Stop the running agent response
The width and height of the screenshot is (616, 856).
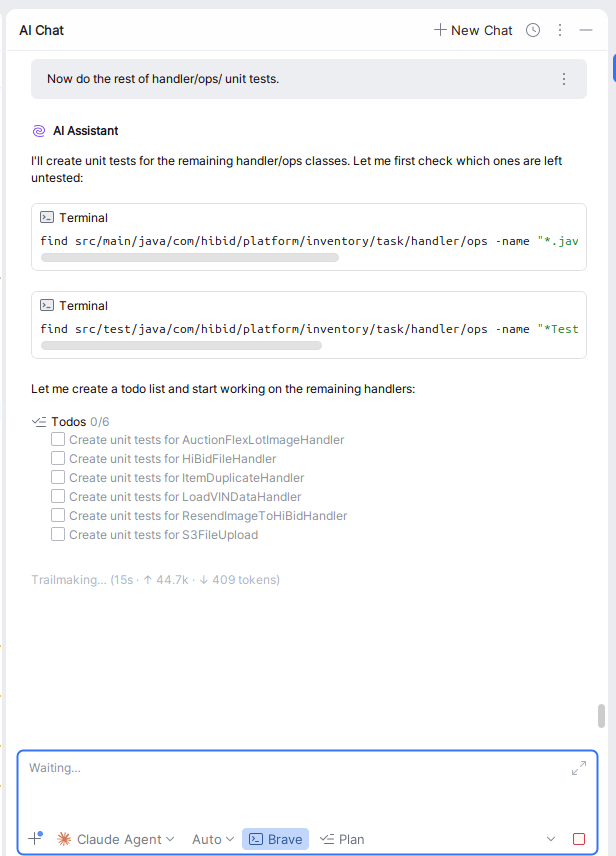579,839
